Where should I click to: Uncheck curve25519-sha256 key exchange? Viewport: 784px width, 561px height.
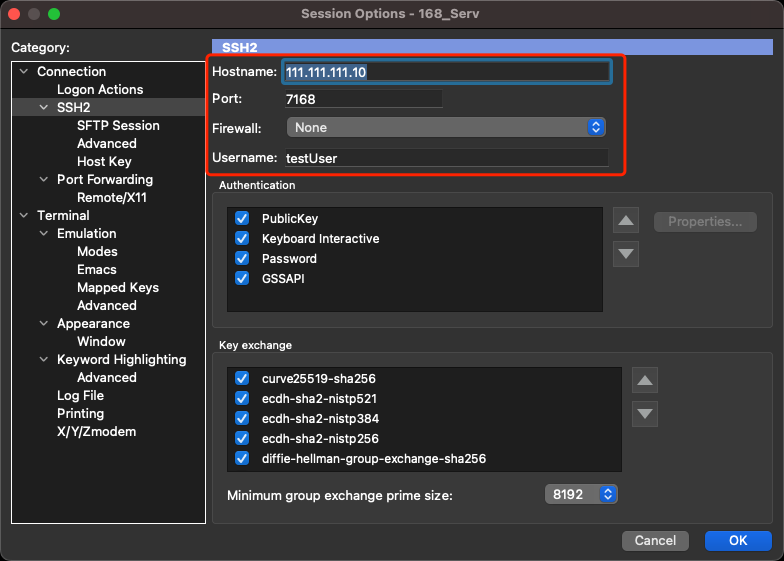click(242, 378)
